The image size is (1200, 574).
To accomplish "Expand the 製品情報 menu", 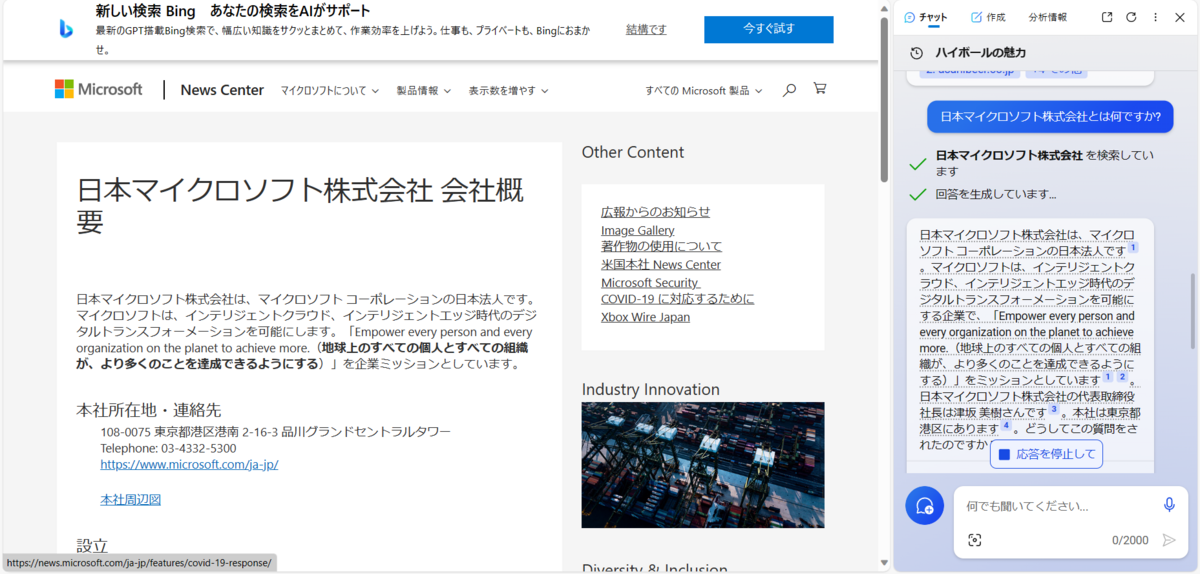I will (x=423, y=90).
